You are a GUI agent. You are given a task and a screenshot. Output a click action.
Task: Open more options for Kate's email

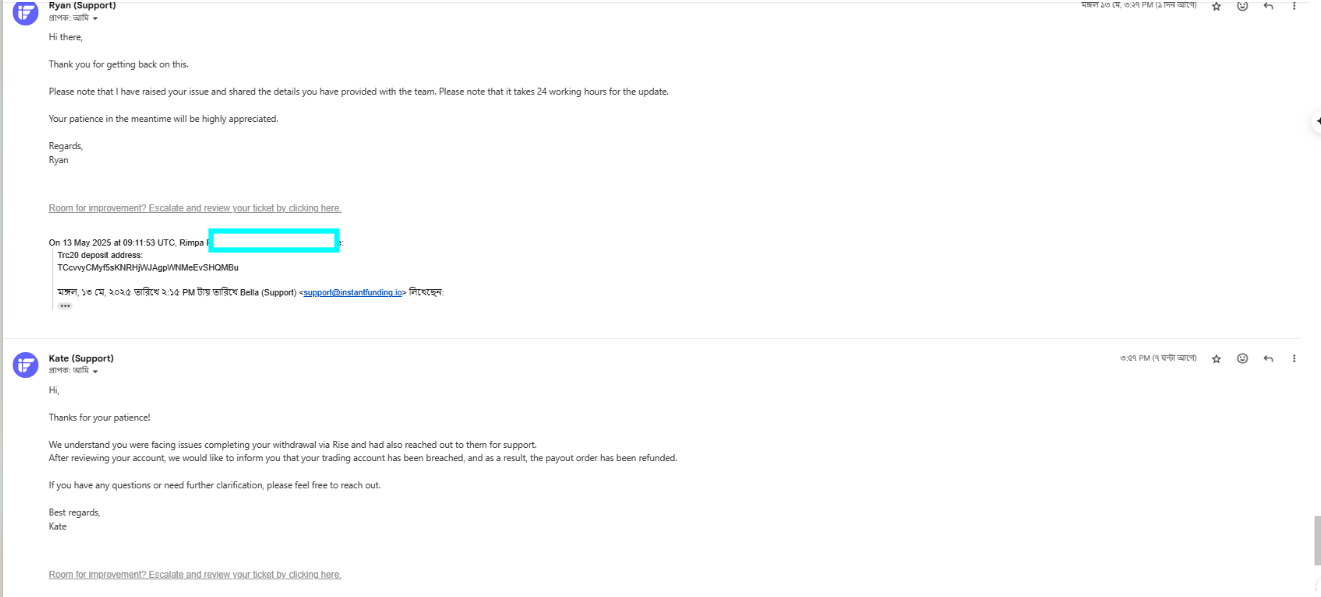tap(1294, 358)
